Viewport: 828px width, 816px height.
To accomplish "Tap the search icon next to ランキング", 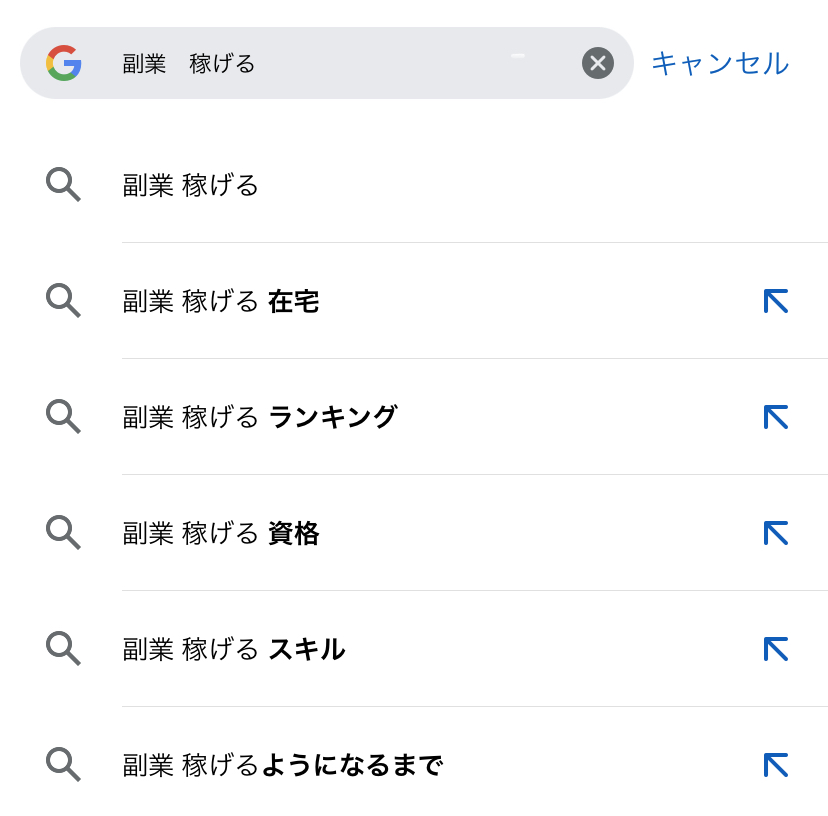I will coord(63,416).
